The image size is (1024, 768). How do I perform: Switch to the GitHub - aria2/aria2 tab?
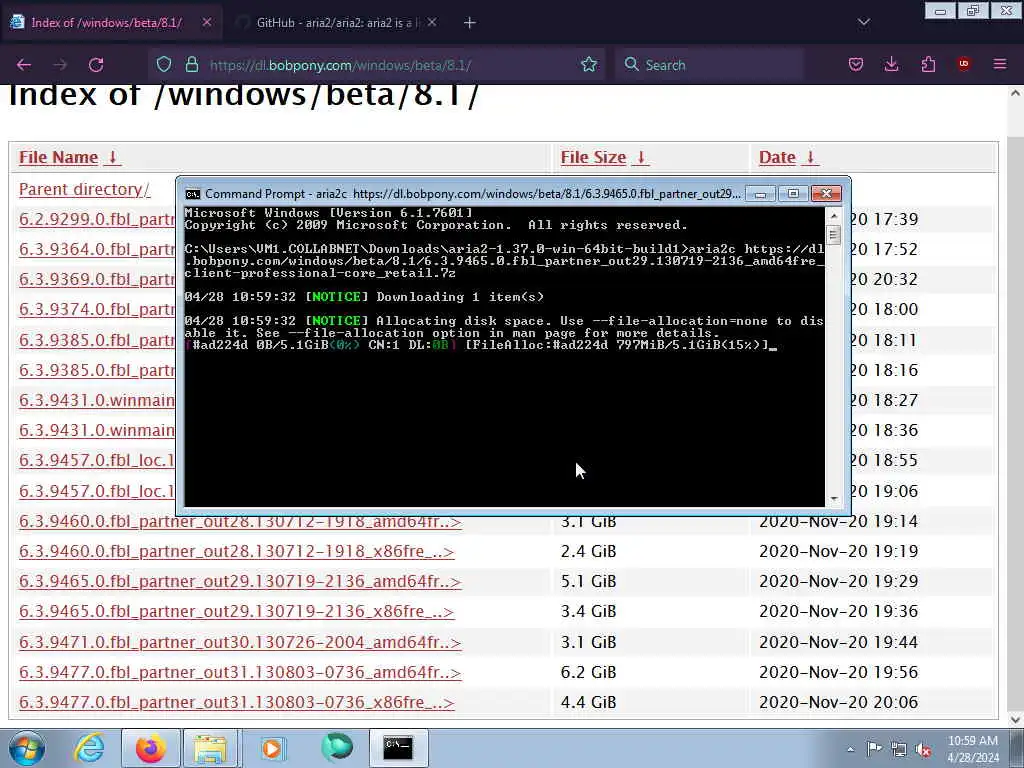334,23
